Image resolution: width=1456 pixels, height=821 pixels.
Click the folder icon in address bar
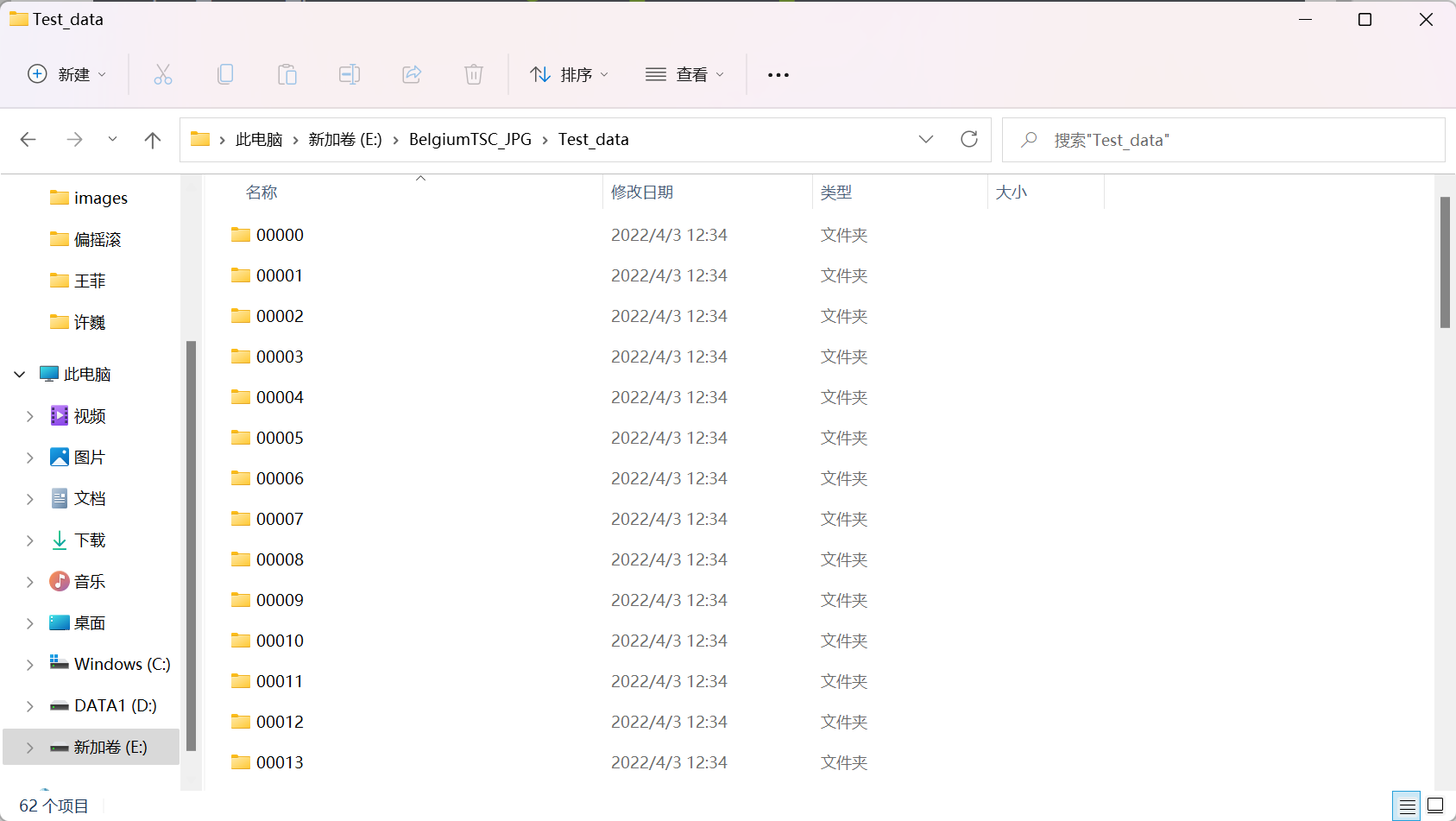tap(200, 139)
